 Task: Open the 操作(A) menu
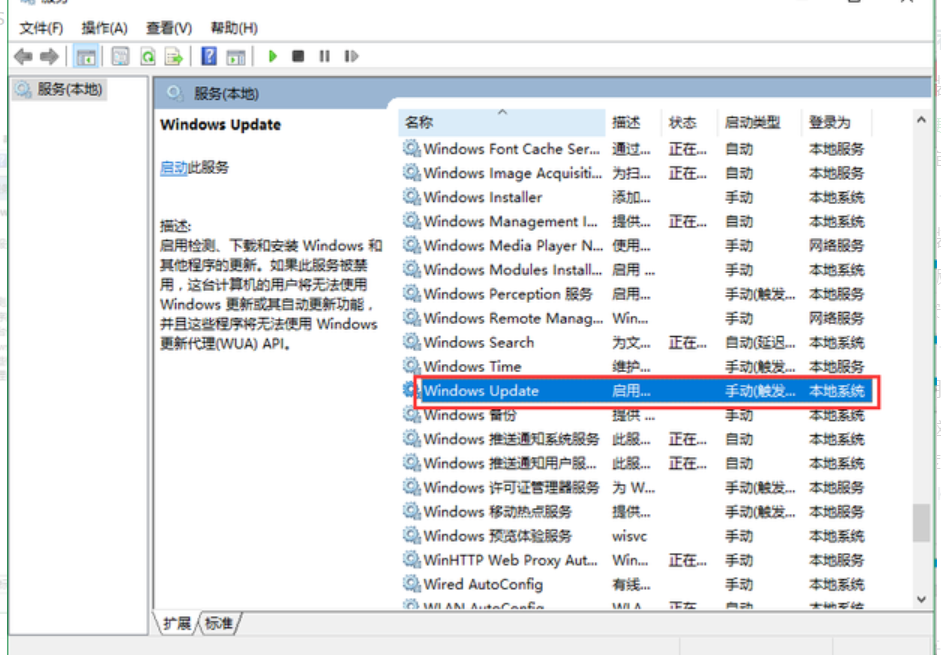coord(105,28)
